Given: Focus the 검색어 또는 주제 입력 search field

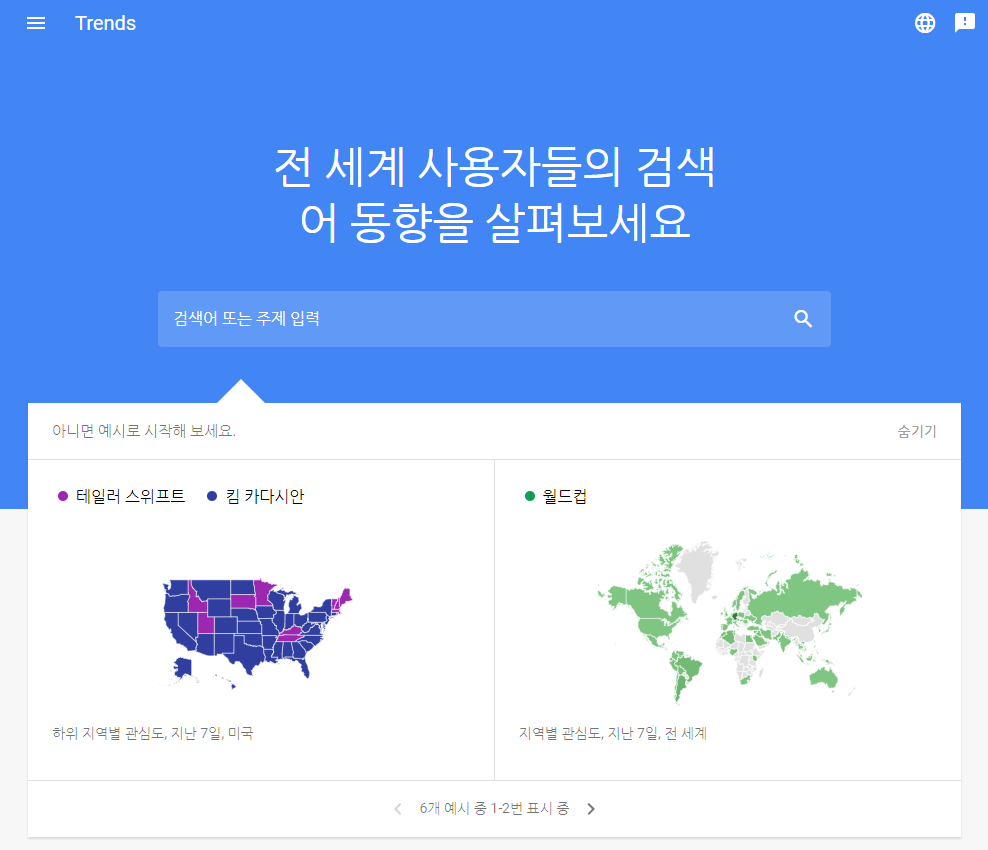Looking at the screenshot, I should (494, 319).
